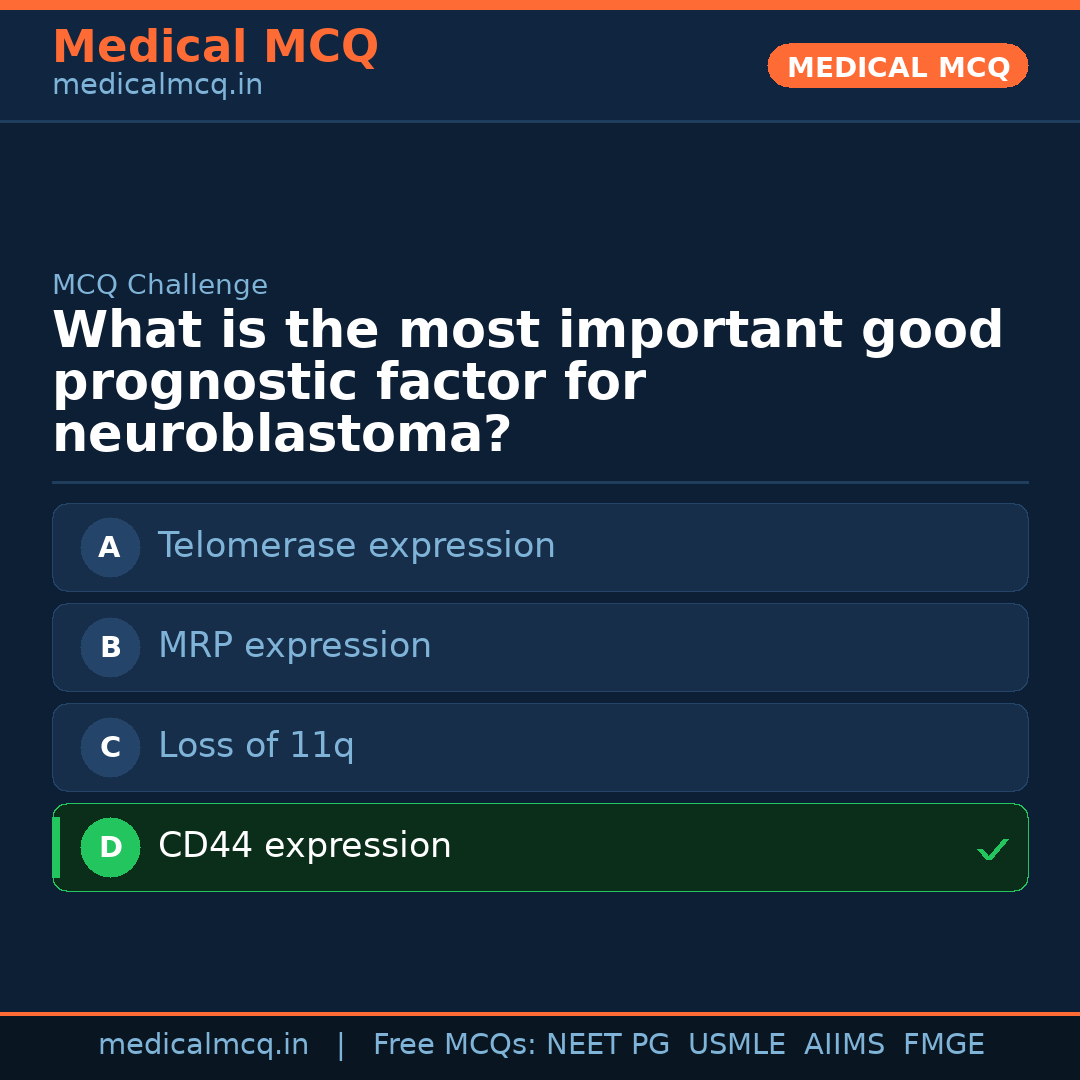Visit medicalmcq.in link in header

(158, 85)
